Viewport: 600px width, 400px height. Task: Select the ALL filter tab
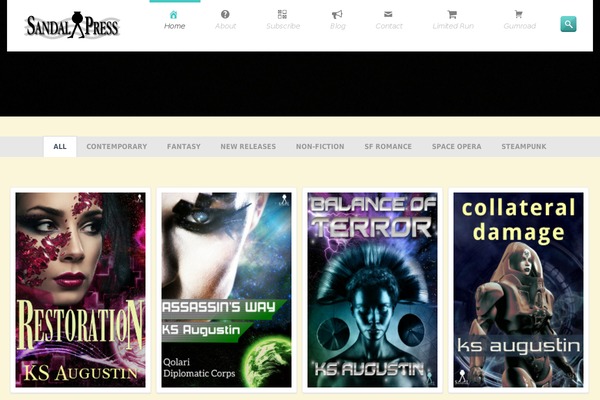coord(60,147)
